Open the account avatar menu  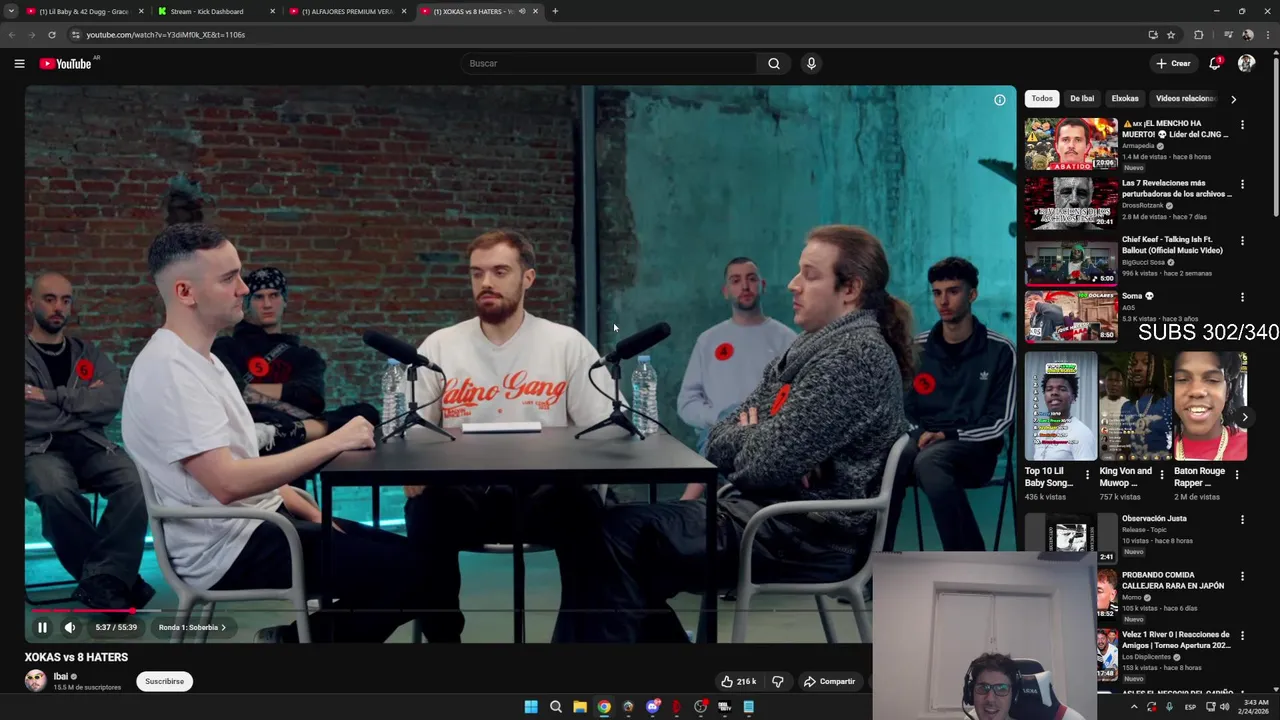click(x=1246, y=63)
